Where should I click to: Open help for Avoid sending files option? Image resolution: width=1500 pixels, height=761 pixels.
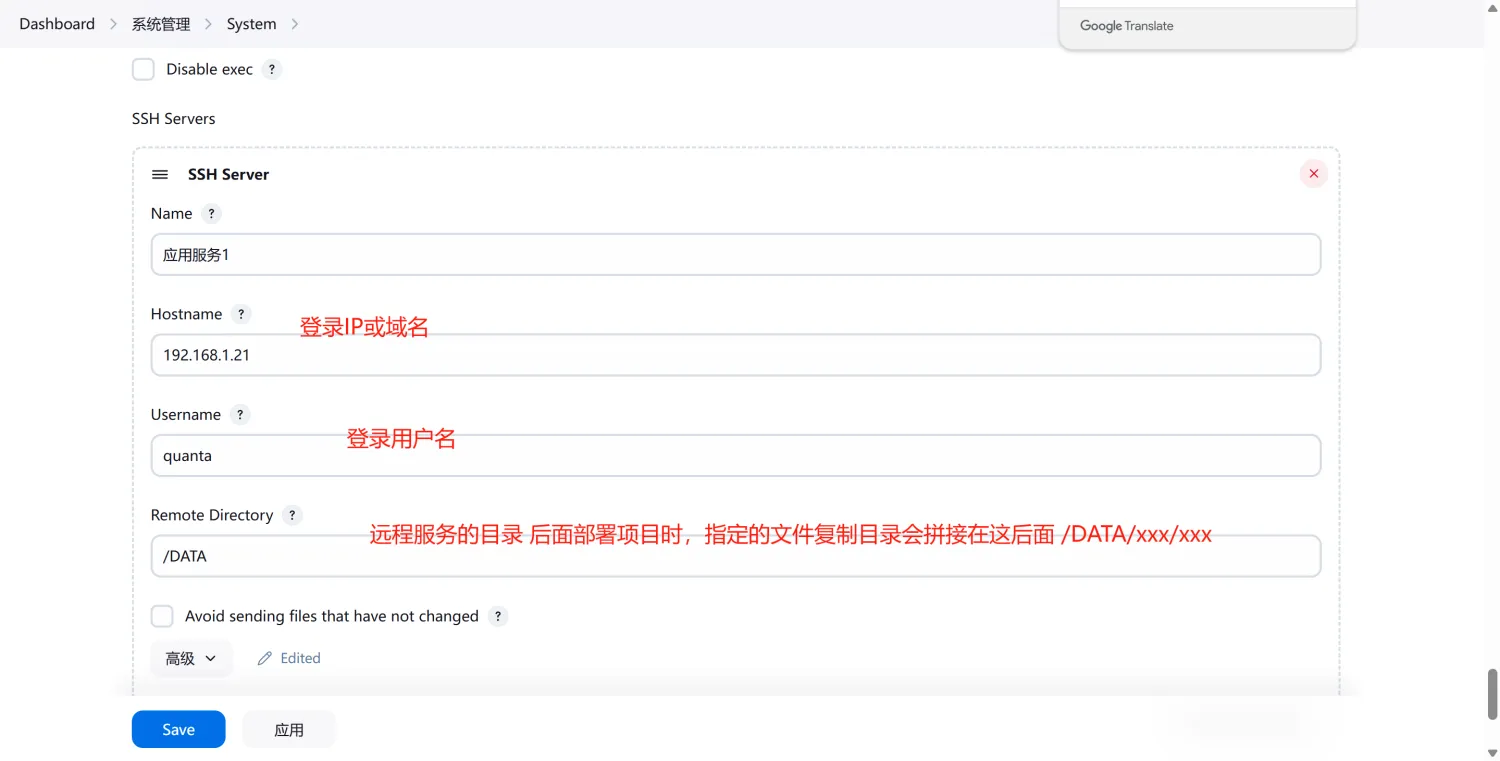[497, 616]
